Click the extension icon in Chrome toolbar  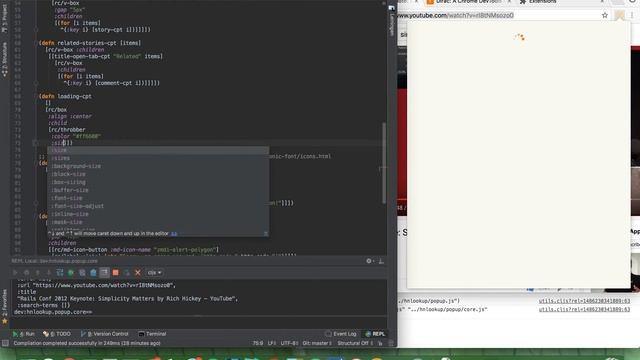click(x=620, y=15)
